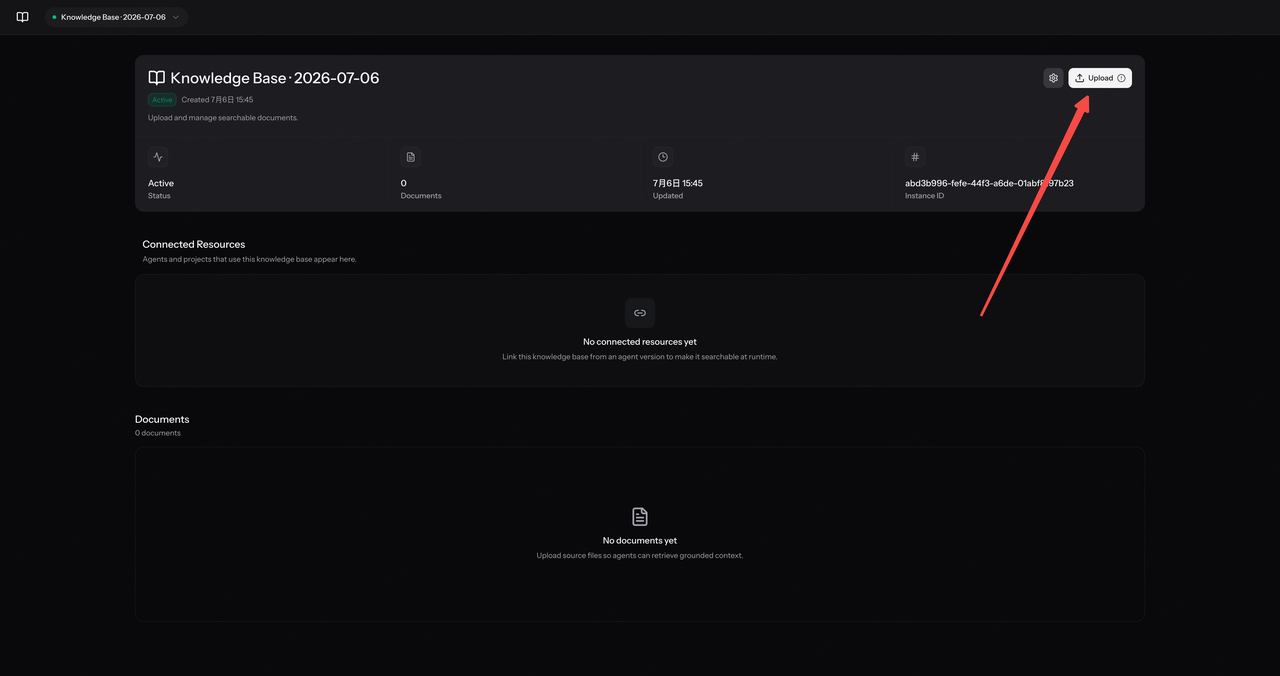Click the book icon in the top bar
Viewport: 1280px width, 676px height.
click(x=22, y=17)
